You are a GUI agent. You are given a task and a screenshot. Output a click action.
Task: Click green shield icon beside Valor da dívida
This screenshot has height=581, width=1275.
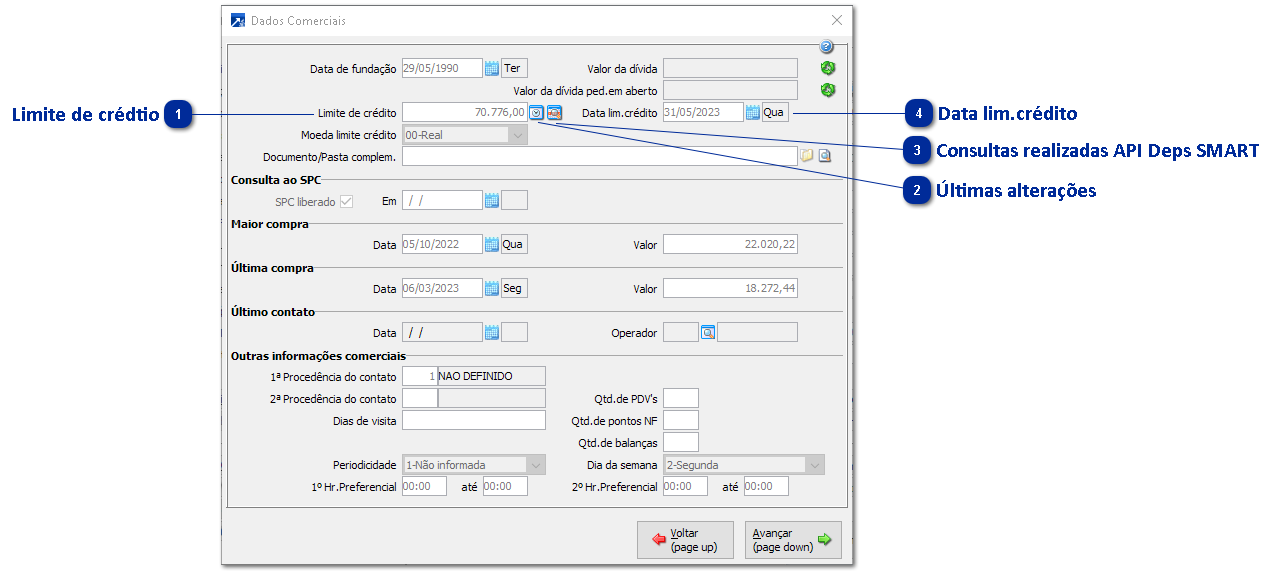coord(827,68)
